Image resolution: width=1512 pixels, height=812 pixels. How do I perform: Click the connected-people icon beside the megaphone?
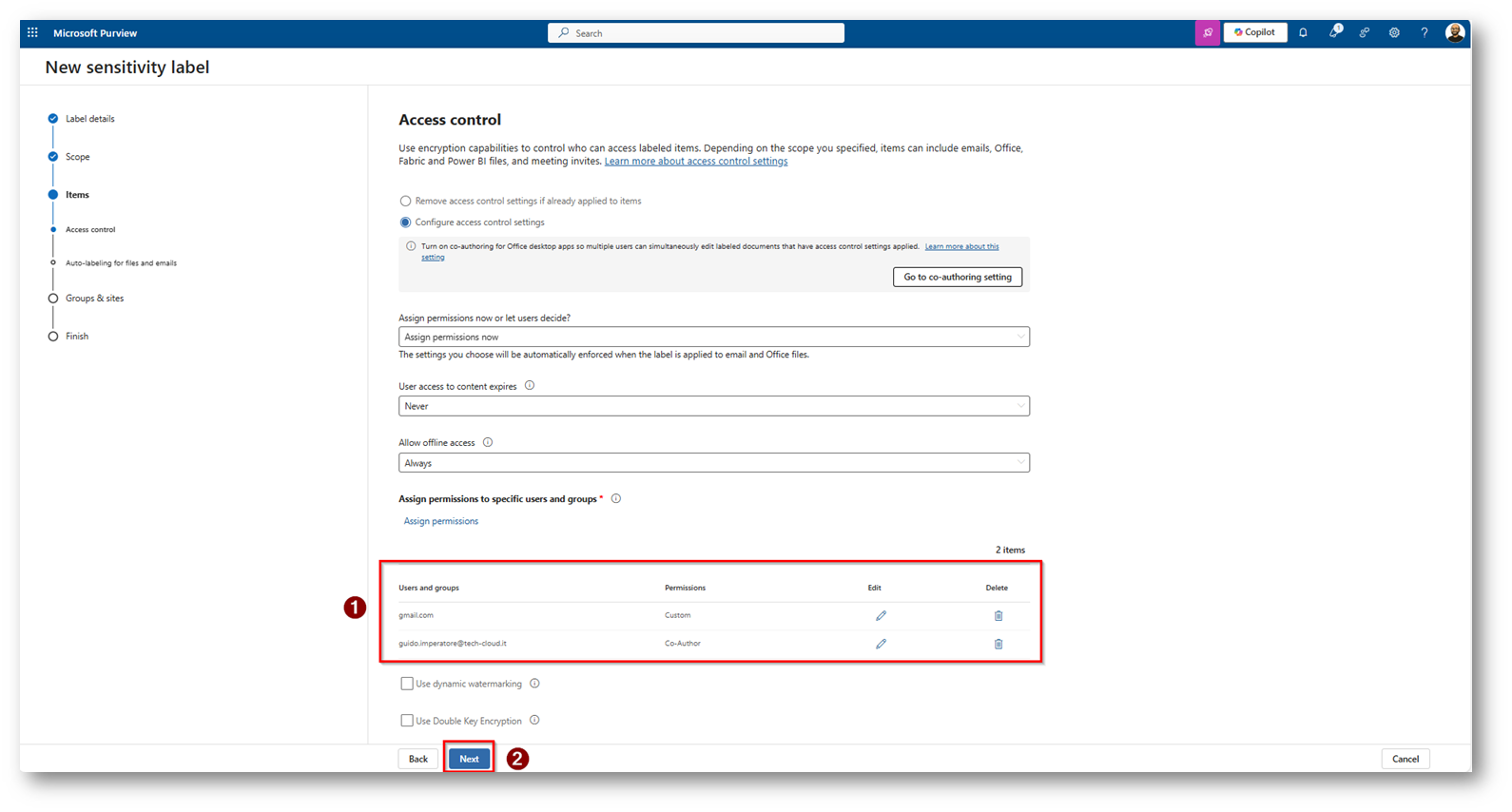(1365, 32)
